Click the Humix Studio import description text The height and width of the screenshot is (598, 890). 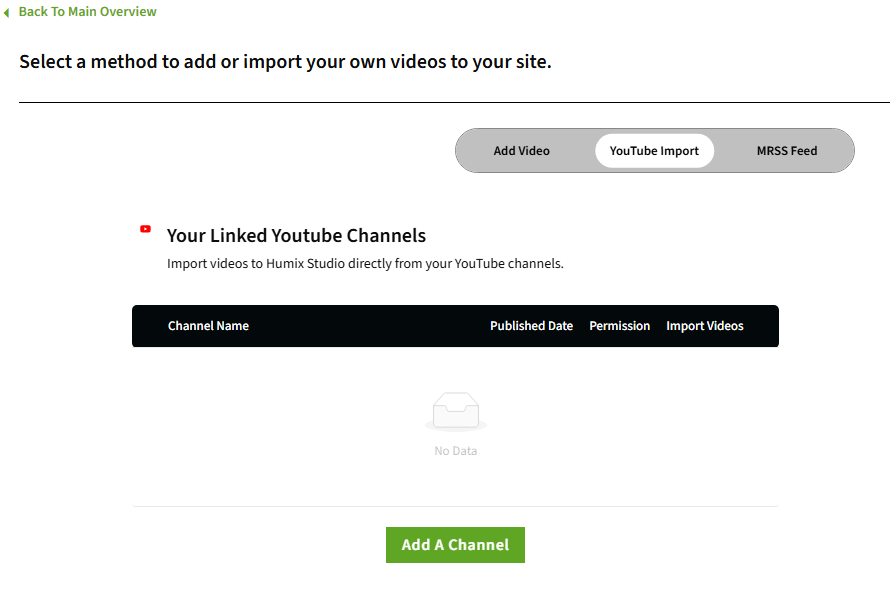pos(365,265)
